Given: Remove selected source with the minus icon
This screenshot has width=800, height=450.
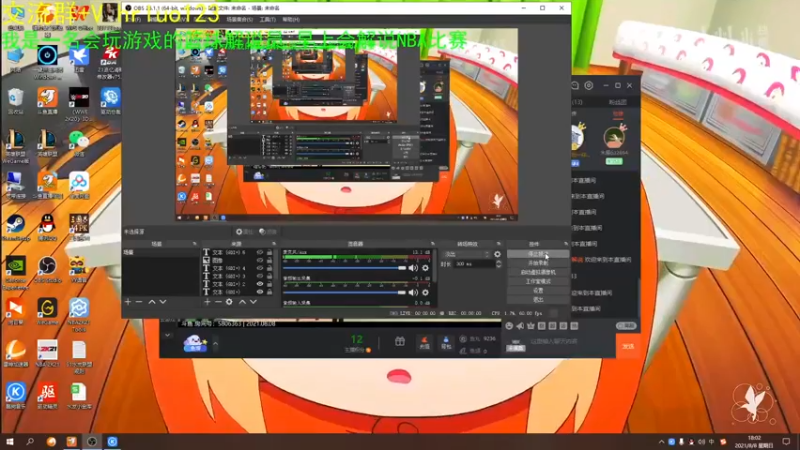Looking at the screenshot, I should [218, 302].
